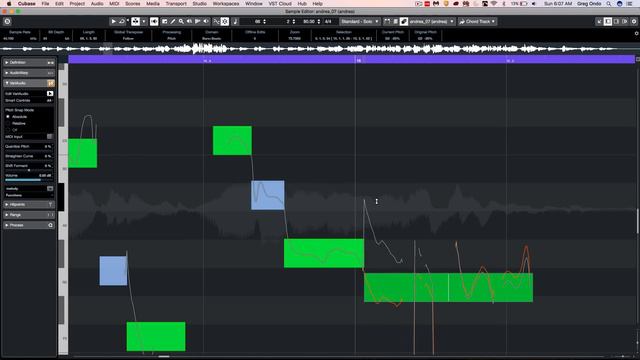Toggle the right layout panel icon

625,21
